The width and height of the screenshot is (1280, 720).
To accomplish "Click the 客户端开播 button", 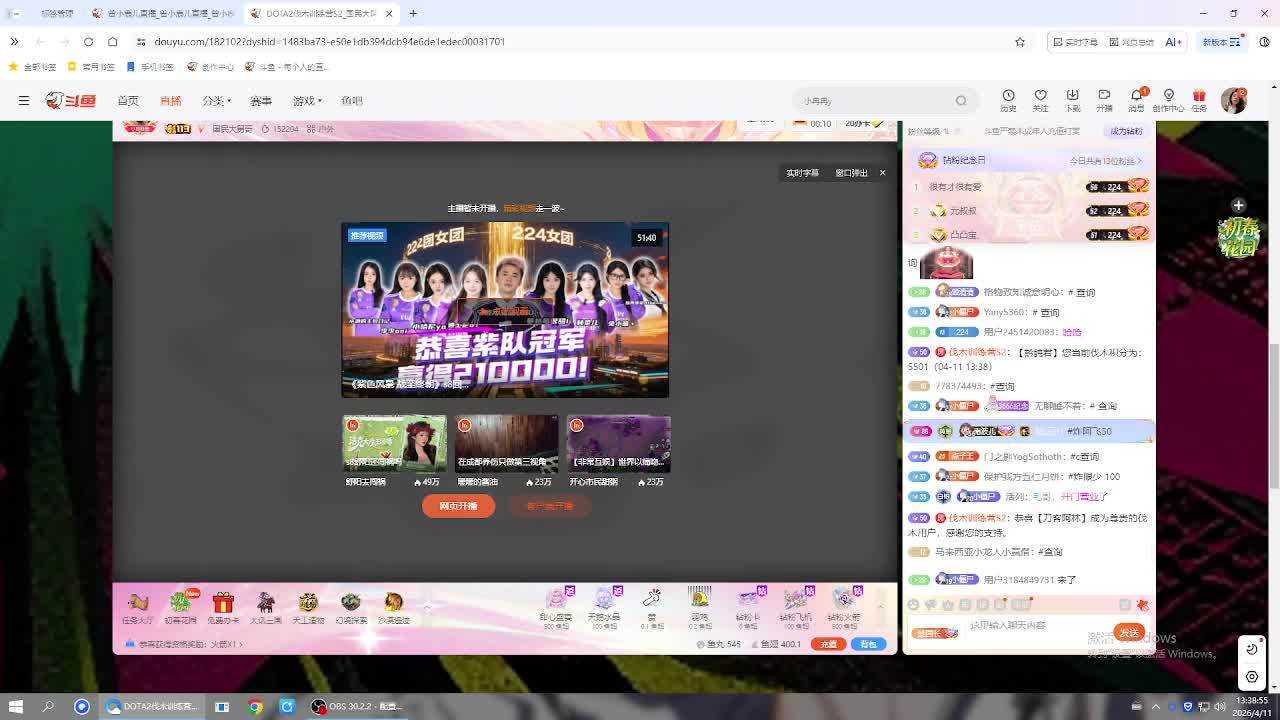I will tap(550, 506).
